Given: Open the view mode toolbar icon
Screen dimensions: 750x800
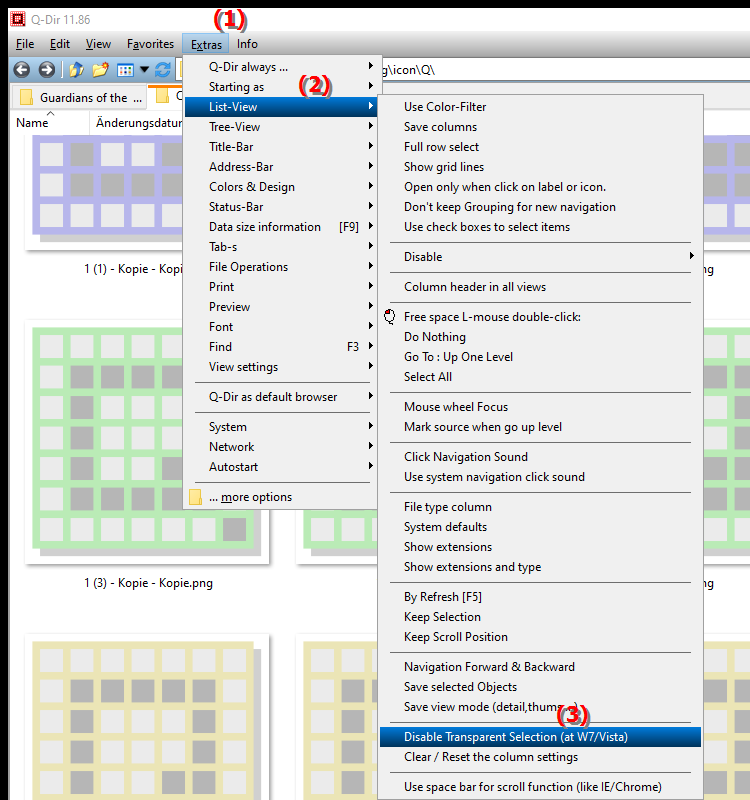Looking at the screenshot, I should point(125,70).
